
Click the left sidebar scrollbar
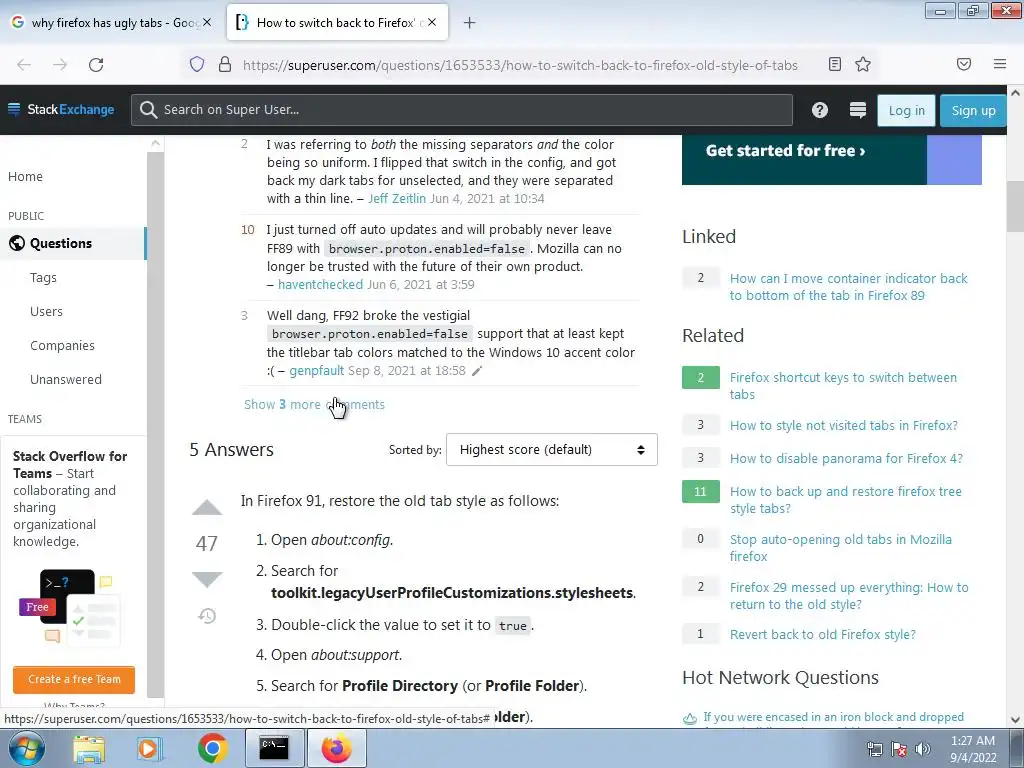155,424
